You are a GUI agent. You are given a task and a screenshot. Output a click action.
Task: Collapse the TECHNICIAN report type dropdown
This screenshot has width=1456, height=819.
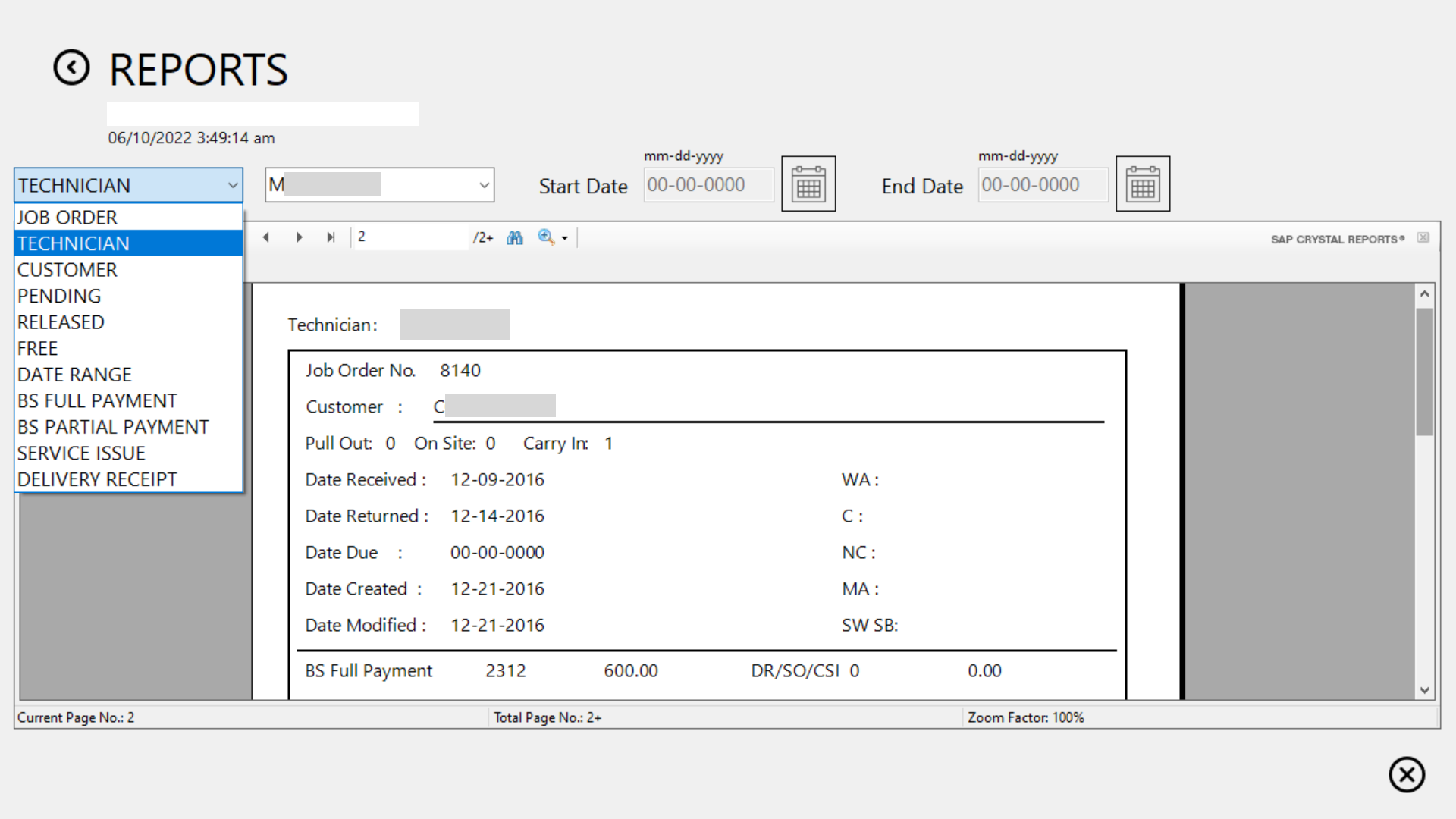233,185
